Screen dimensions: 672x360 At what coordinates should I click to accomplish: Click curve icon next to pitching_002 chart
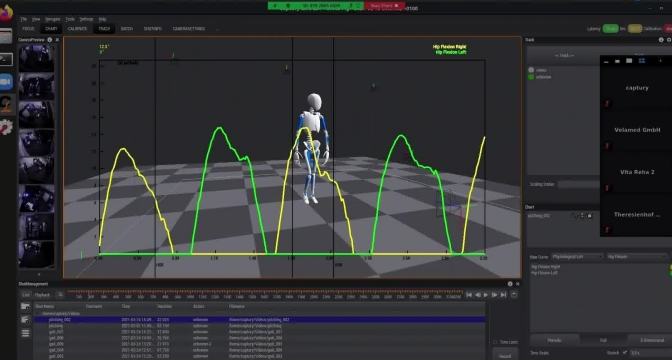[x=575, y=216]
